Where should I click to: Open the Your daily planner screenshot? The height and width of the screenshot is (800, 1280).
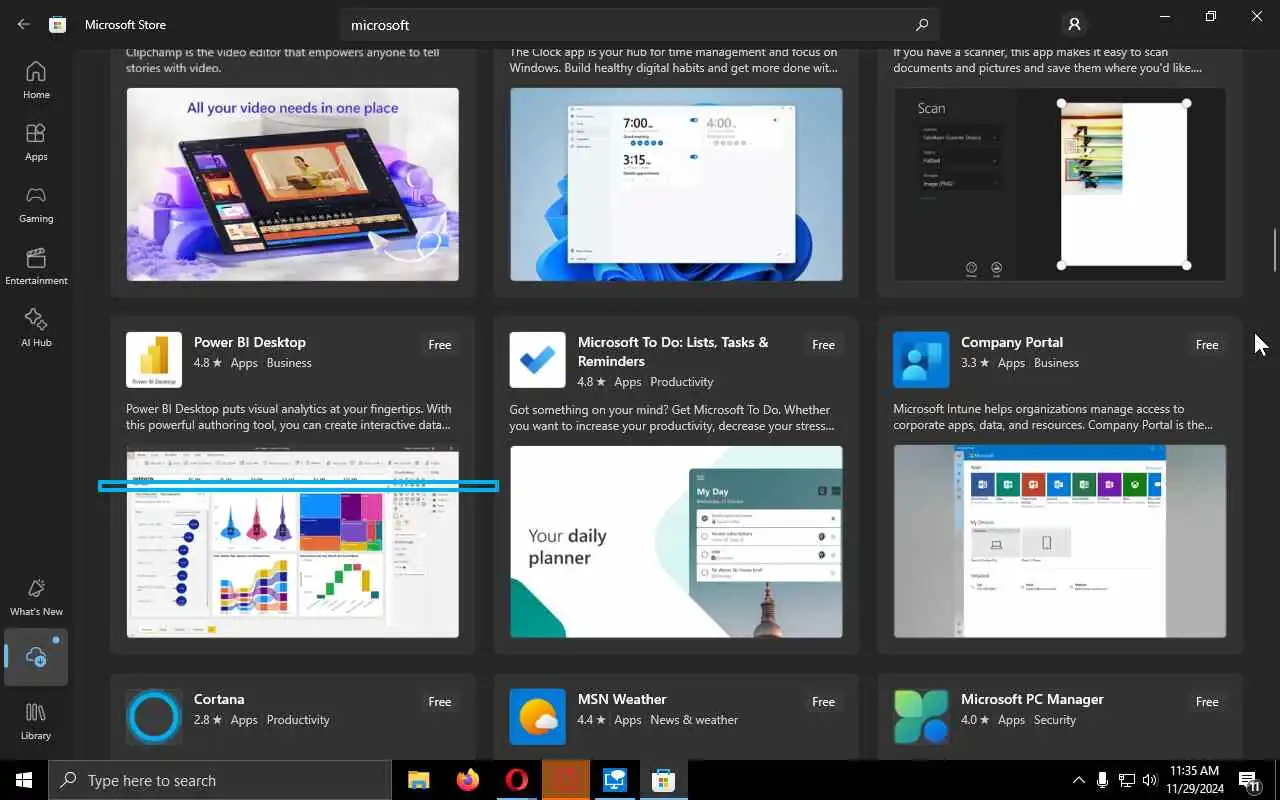[676, 541]
